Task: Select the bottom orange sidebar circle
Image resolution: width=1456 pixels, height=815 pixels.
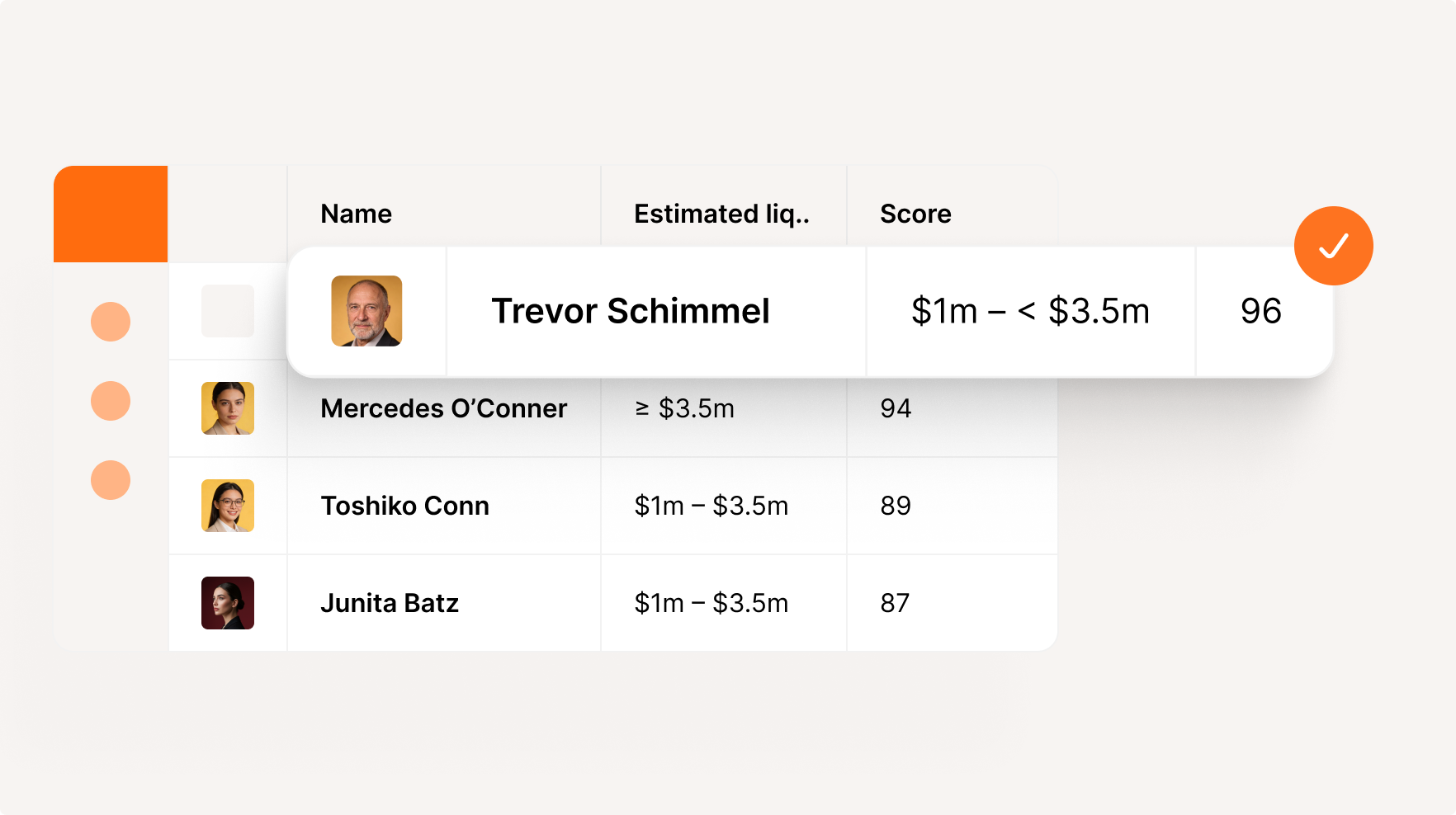Action: tap(111, 480)
